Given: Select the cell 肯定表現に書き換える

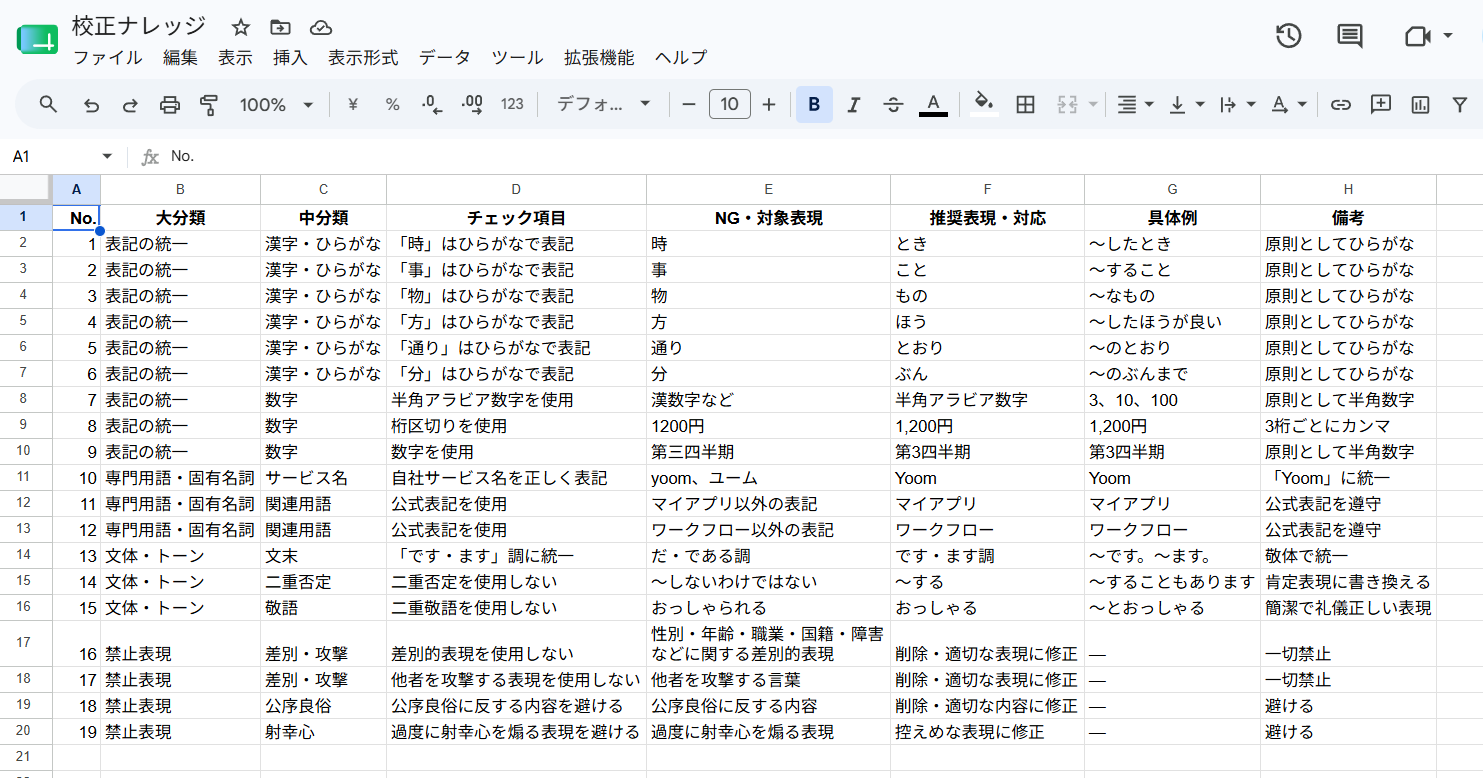Looking at the screenshot, I should point(1348,582).
